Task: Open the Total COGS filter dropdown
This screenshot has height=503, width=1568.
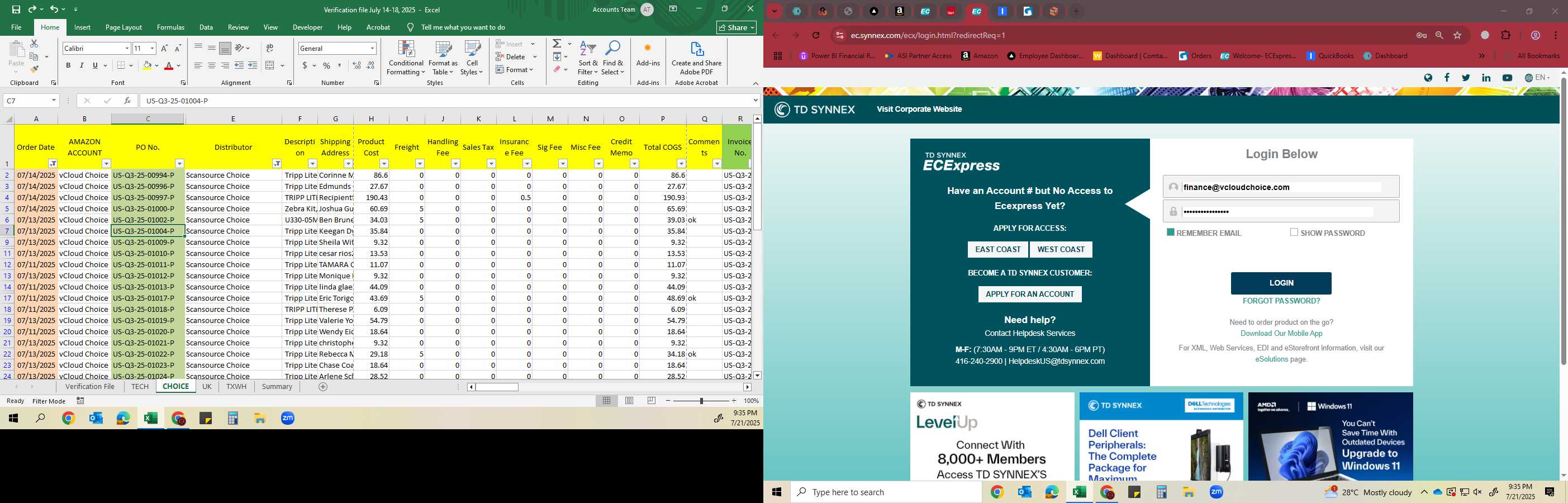Action: pyautogui.click(x=681, y=163)
